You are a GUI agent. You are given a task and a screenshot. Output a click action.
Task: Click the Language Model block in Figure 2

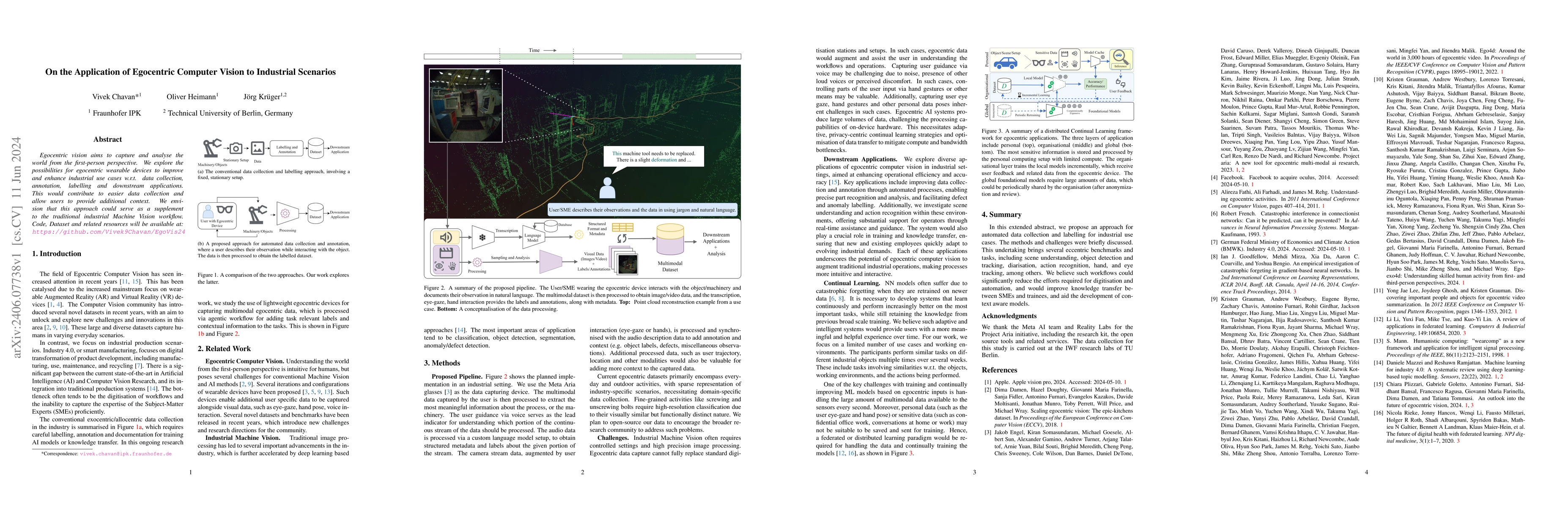coord(534,237)
